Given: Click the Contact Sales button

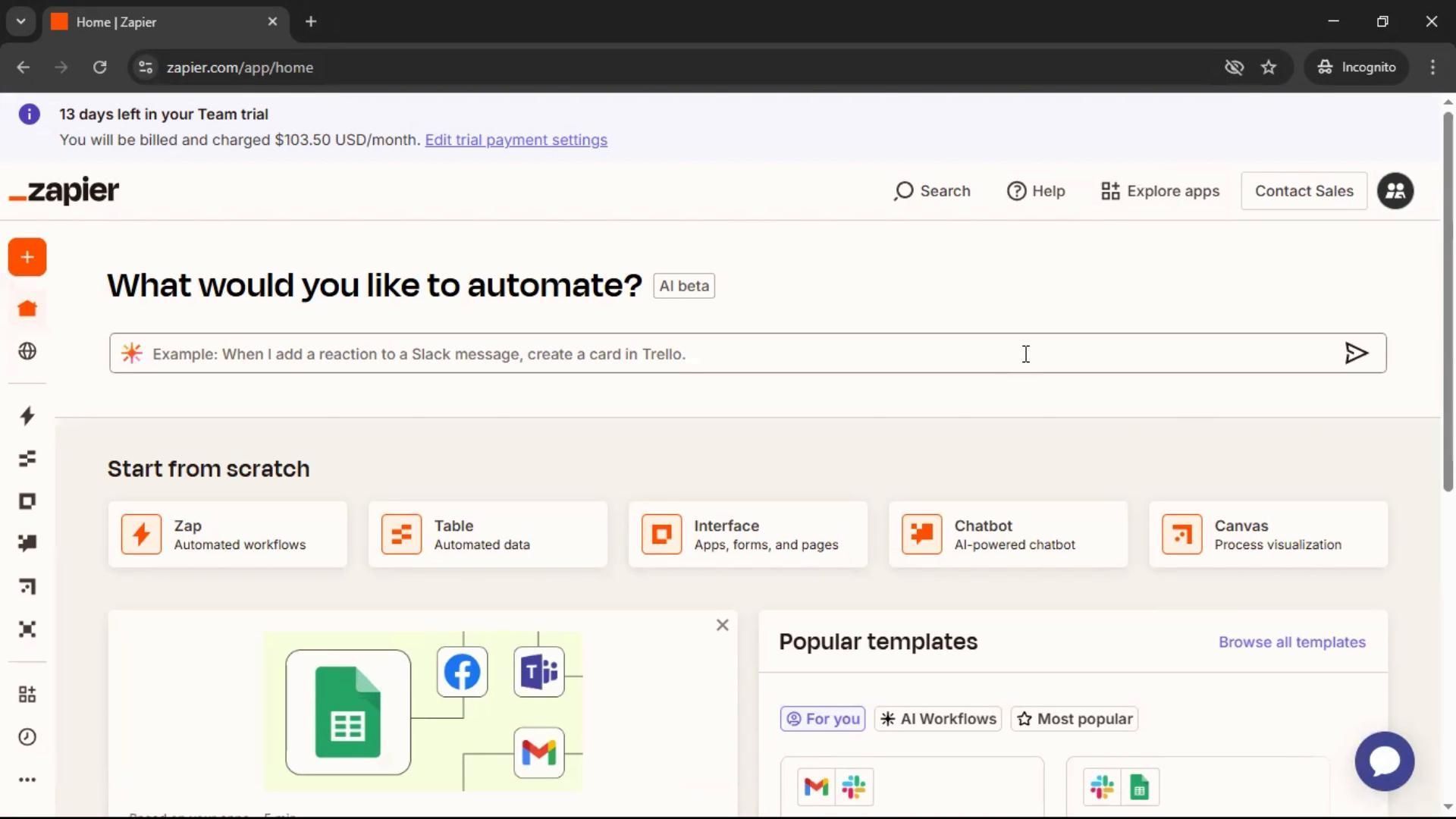Looking at the screenshot, I should 1304,191.
